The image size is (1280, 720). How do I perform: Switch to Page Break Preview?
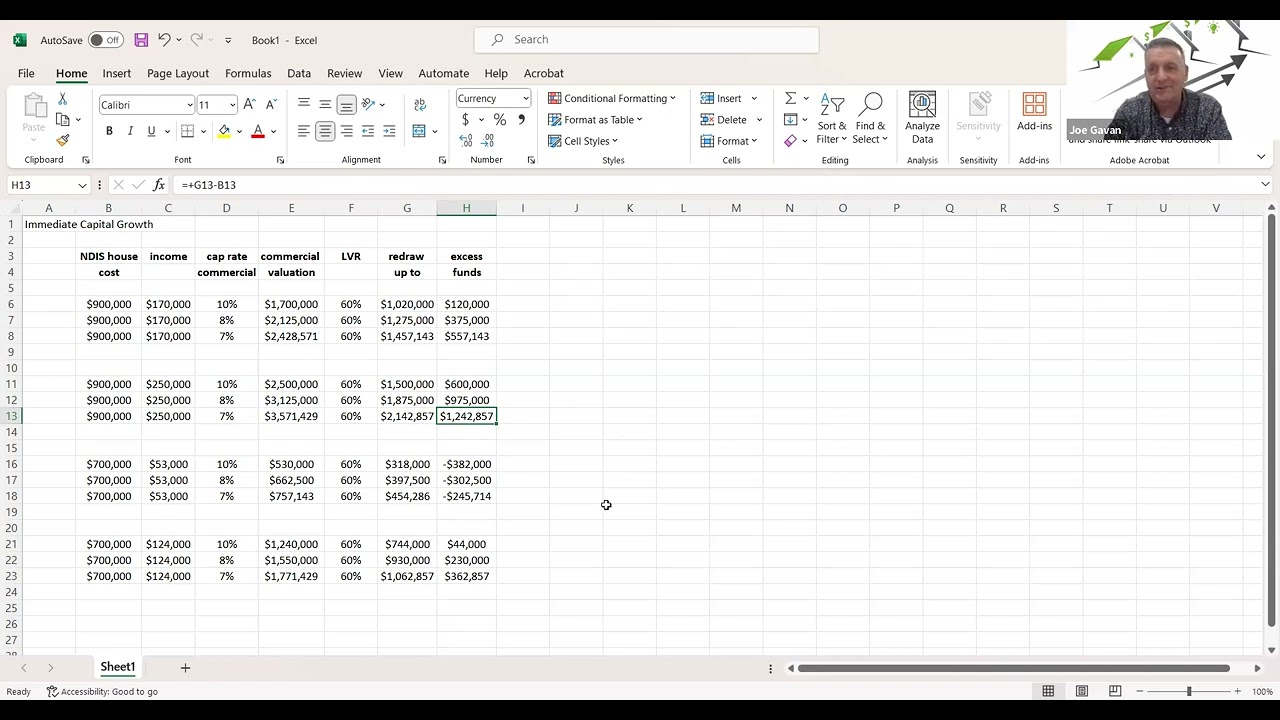pyautogui.click(x=1115, y=691)
